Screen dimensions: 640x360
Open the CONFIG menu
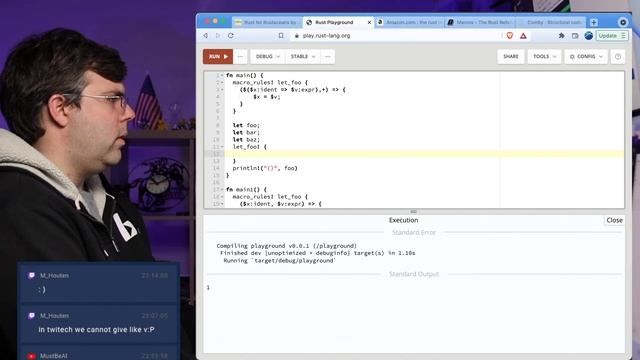(586, 56)
